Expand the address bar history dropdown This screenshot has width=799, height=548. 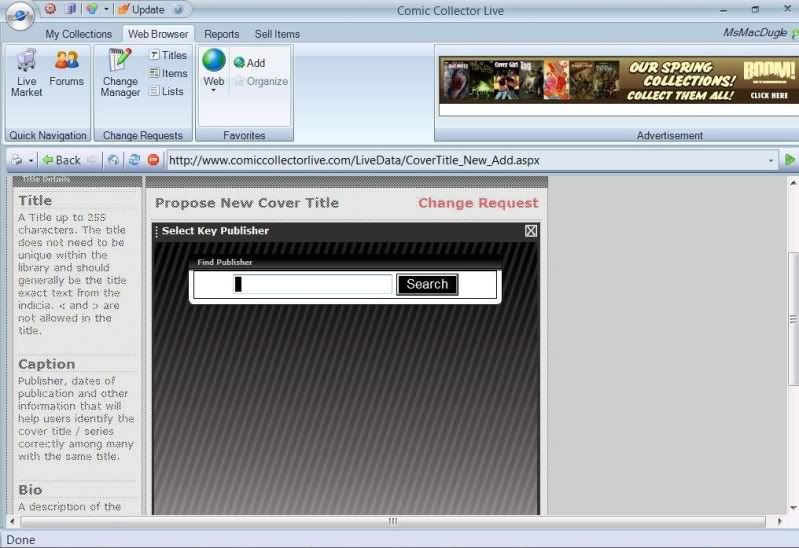[x=771, y=161]
